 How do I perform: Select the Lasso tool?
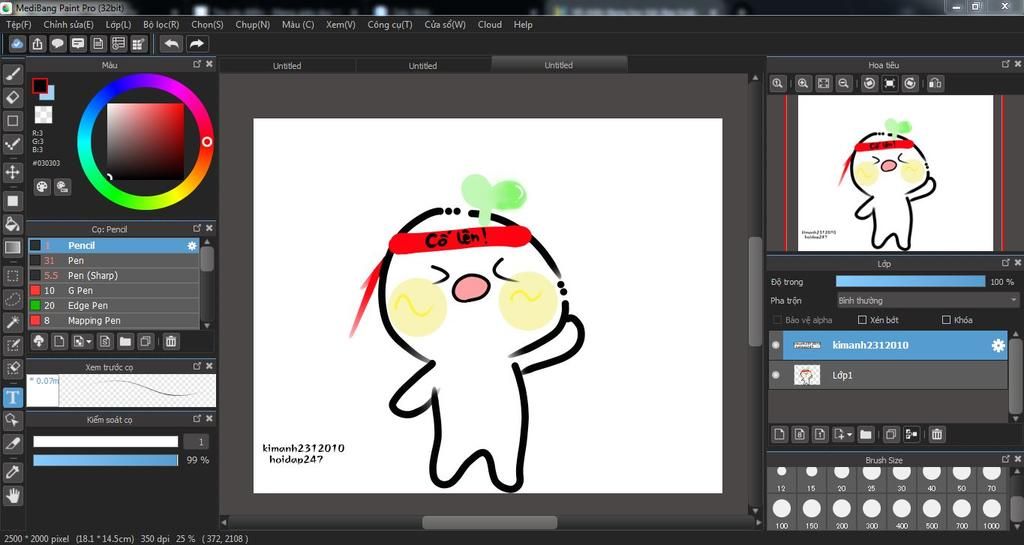[12, 300]
